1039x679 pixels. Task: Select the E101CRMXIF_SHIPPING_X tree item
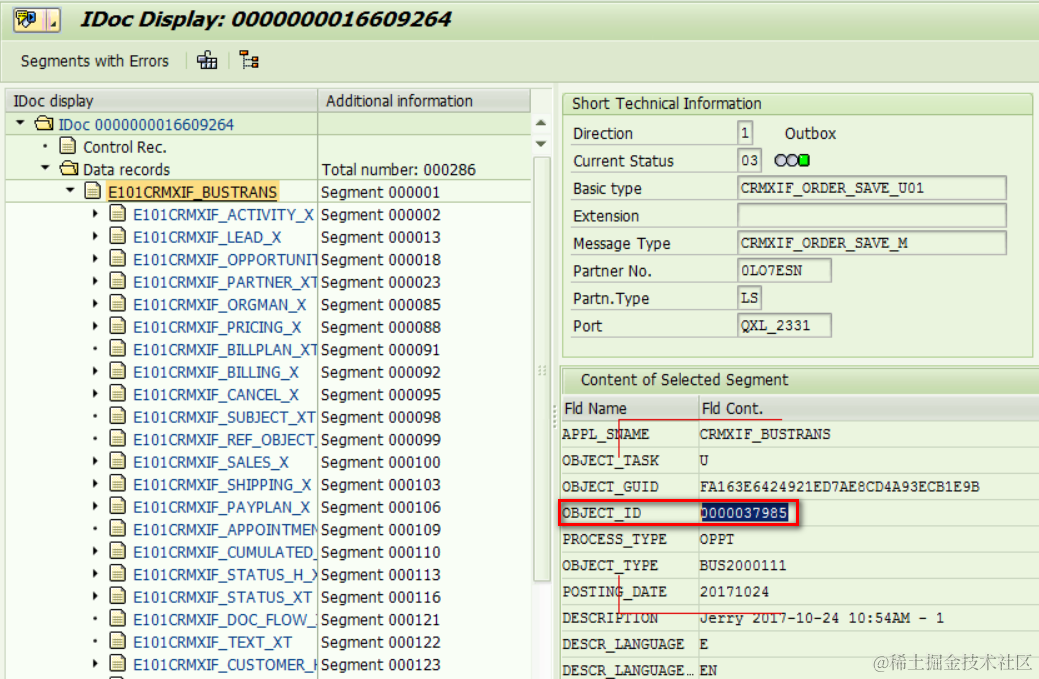pyautogui.click(x=222, y=485)
